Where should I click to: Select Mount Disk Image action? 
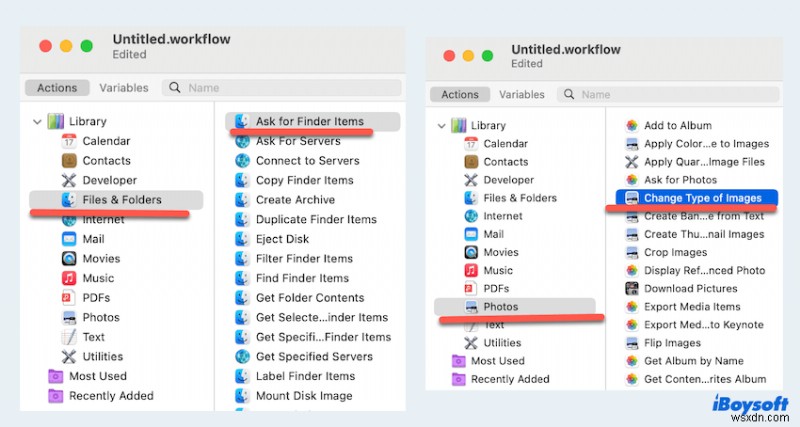pos(304,395)
